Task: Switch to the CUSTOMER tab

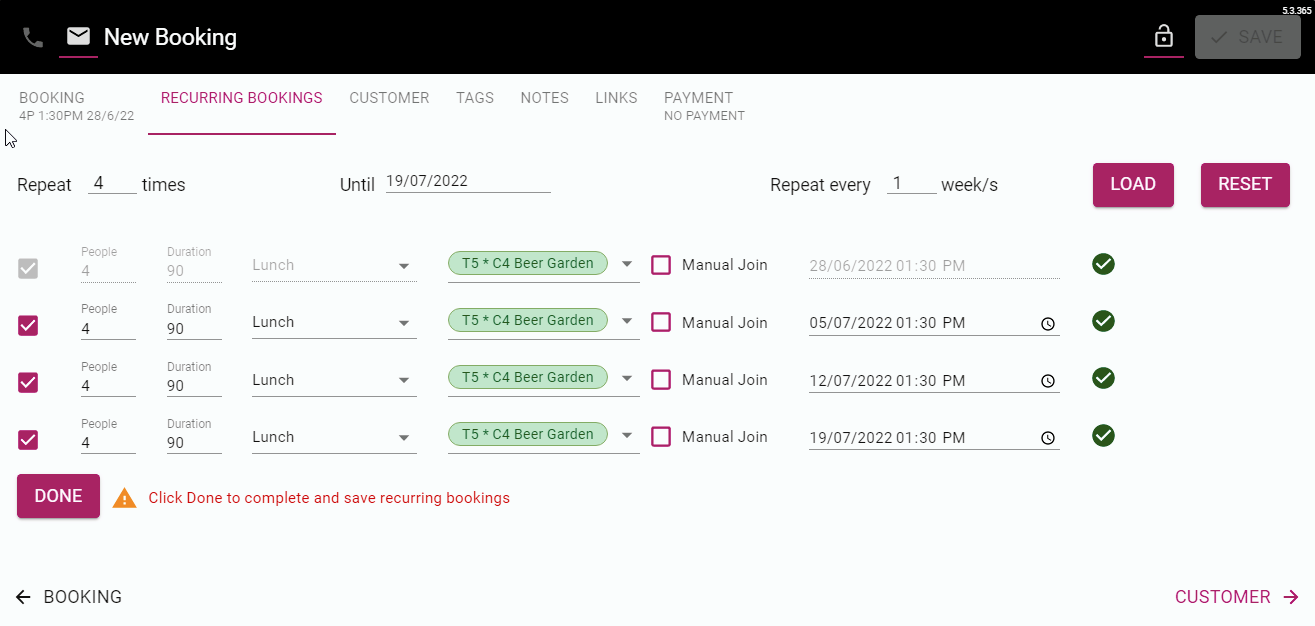Action: tap(389, 97)
